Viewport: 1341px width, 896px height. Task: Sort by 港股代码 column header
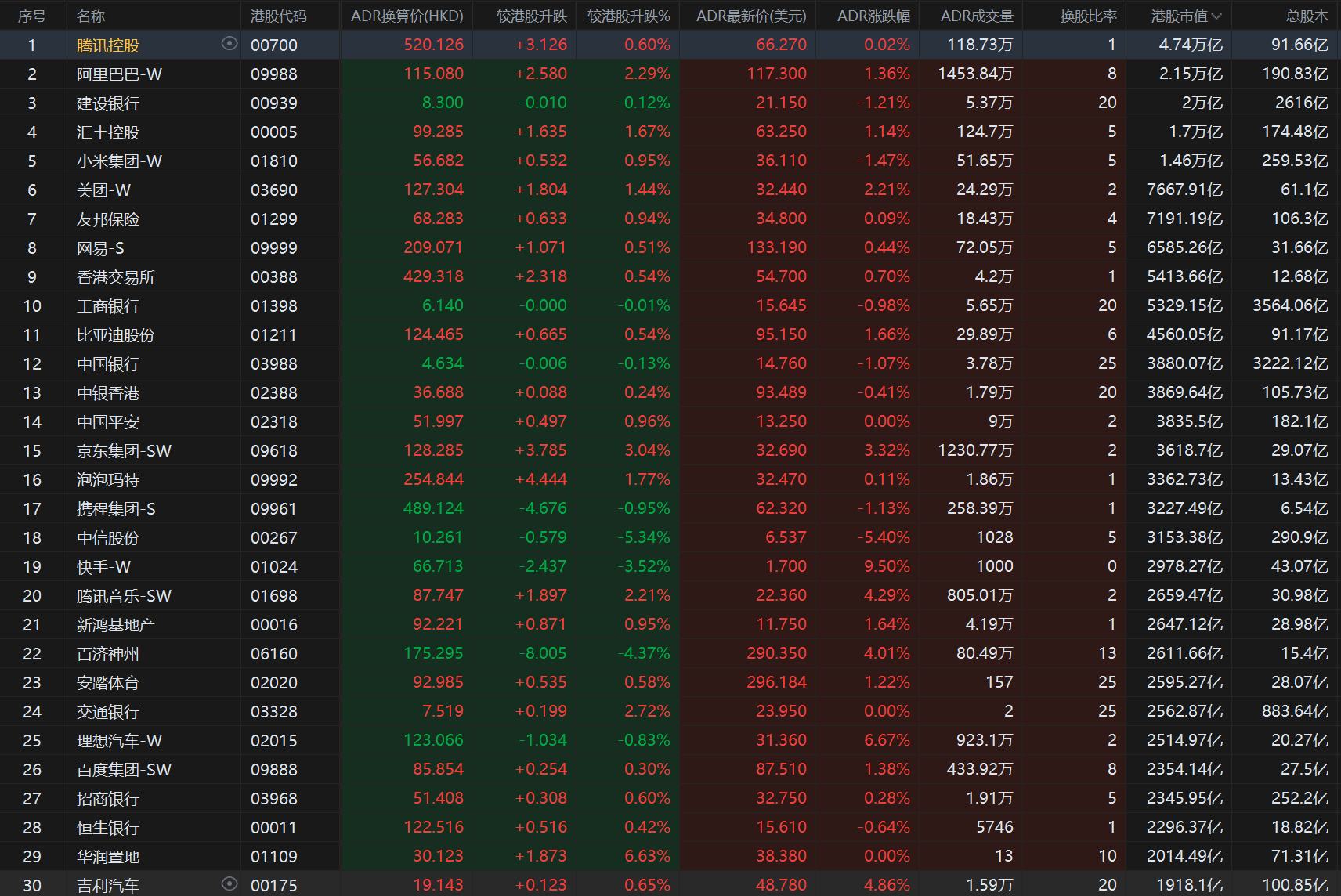click(x=279, y=16)
